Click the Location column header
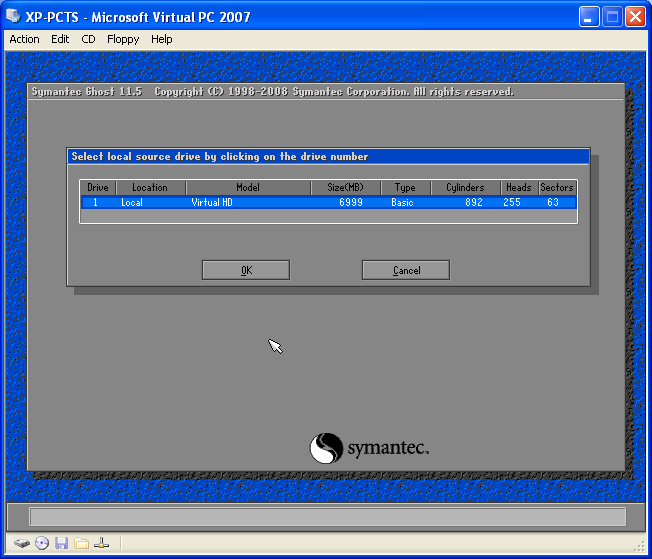 coord(150,188)
